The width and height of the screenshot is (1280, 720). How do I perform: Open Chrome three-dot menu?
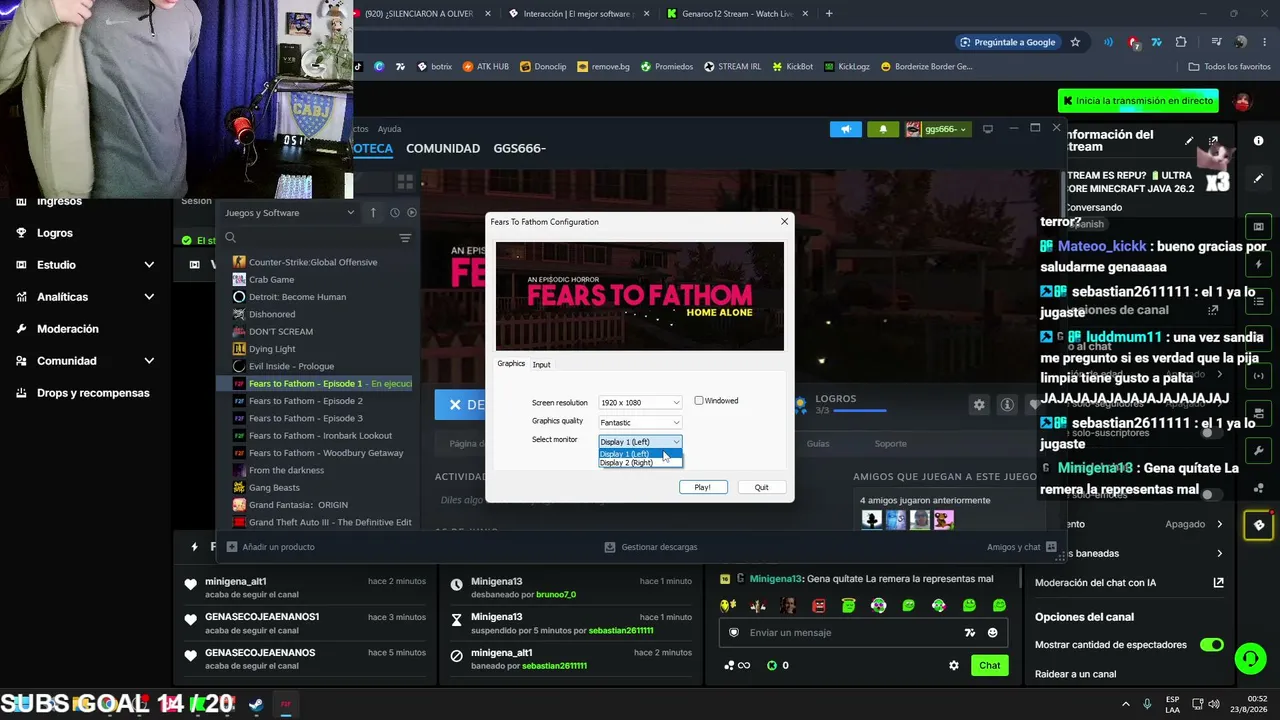pyautogui.click(x=1265, y=42)
